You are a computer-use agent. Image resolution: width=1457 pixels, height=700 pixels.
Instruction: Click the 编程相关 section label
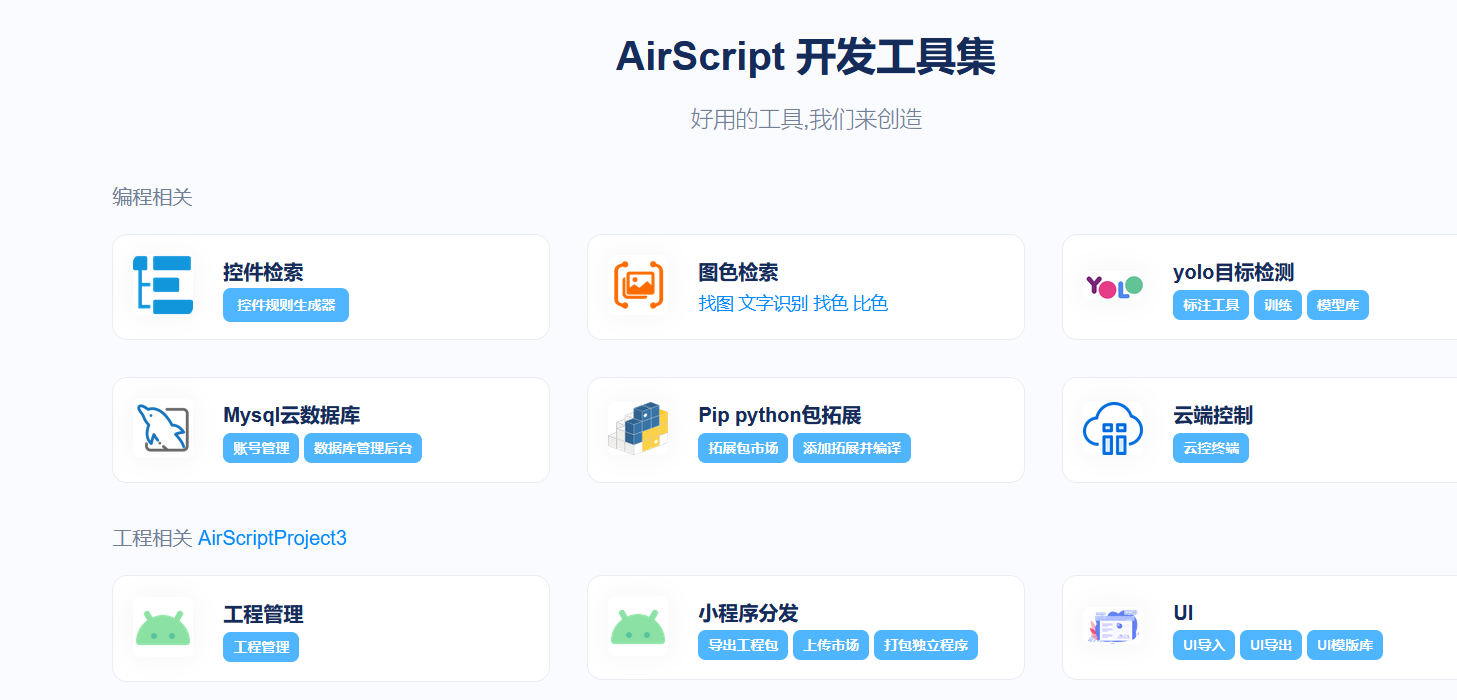(152, 197)
